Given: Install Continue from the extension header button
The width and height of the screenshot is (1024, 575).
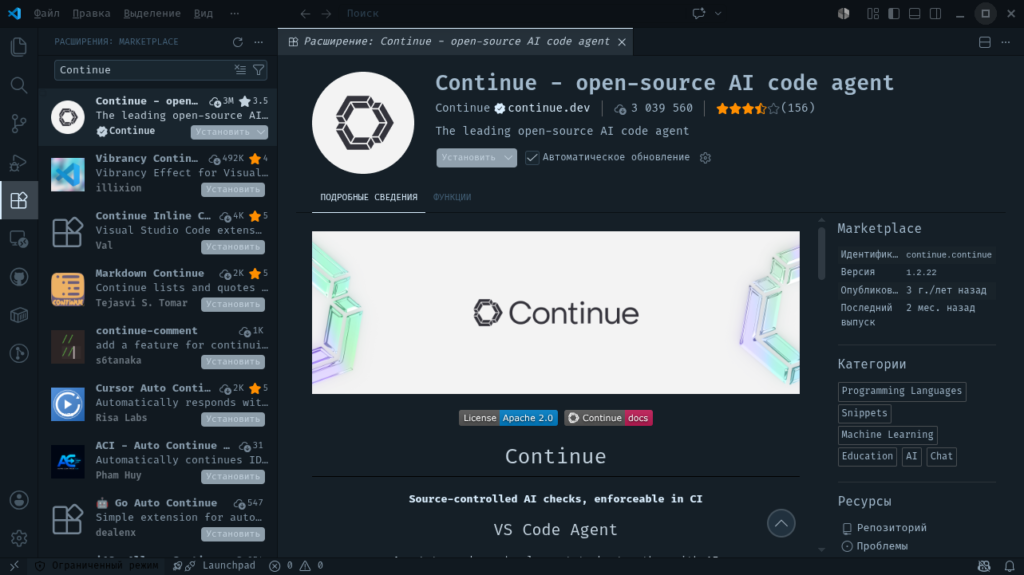Looking at the screenshot, I should (469, 157).
